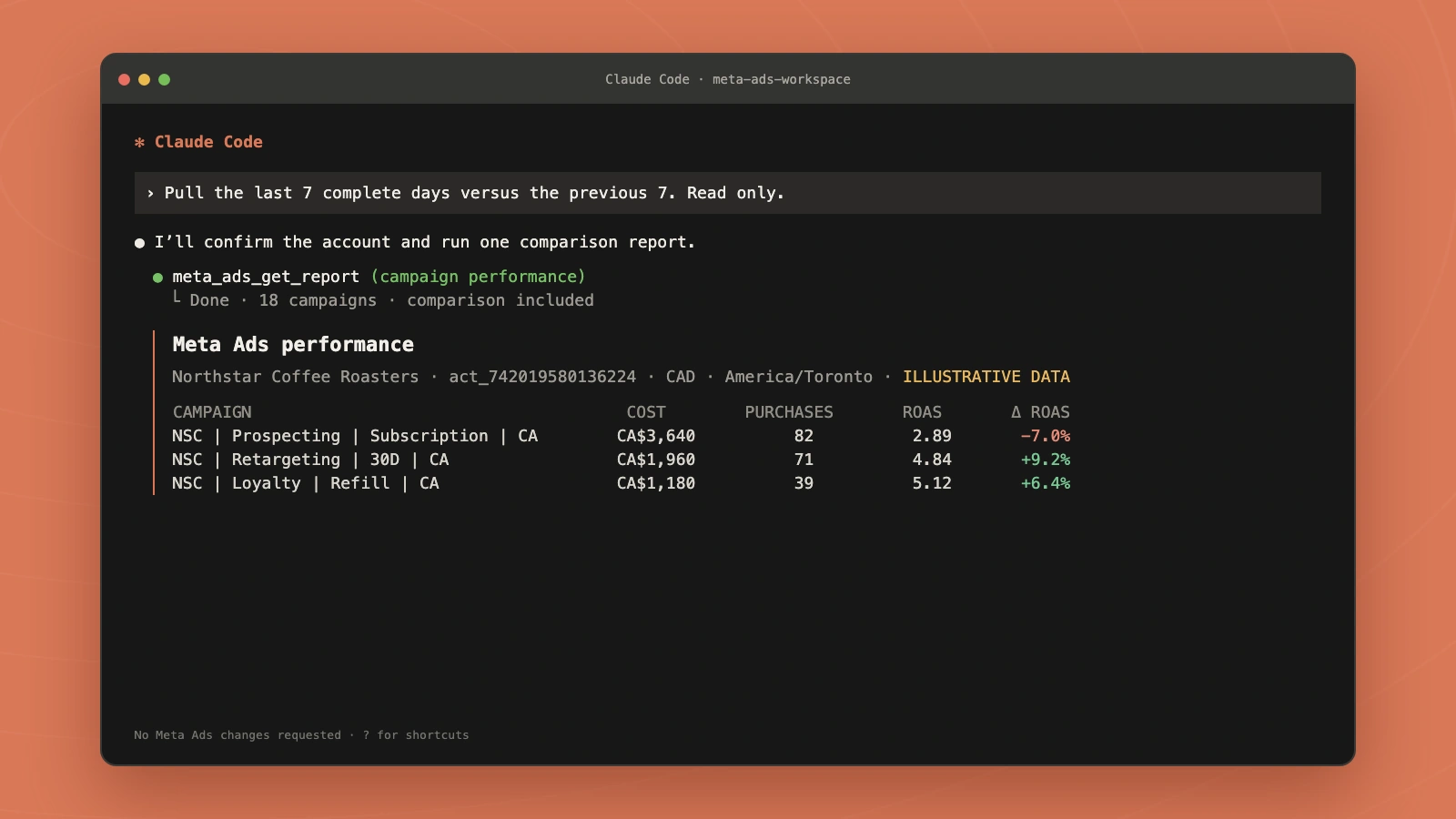The image size is (1456, 819).
Task: Click 'No Meta Ads changes requested' status text
Action: coord(238,735)
